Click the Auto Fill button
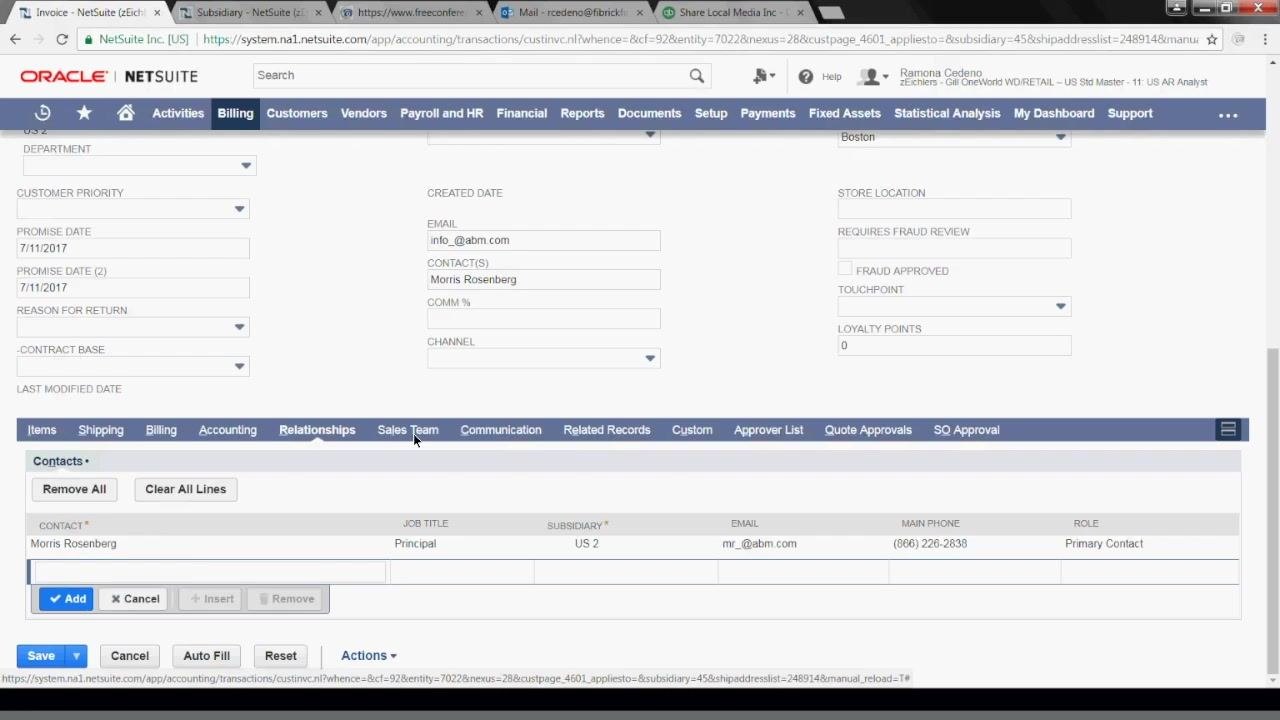1280x720 pixels. tap(207, 656)
